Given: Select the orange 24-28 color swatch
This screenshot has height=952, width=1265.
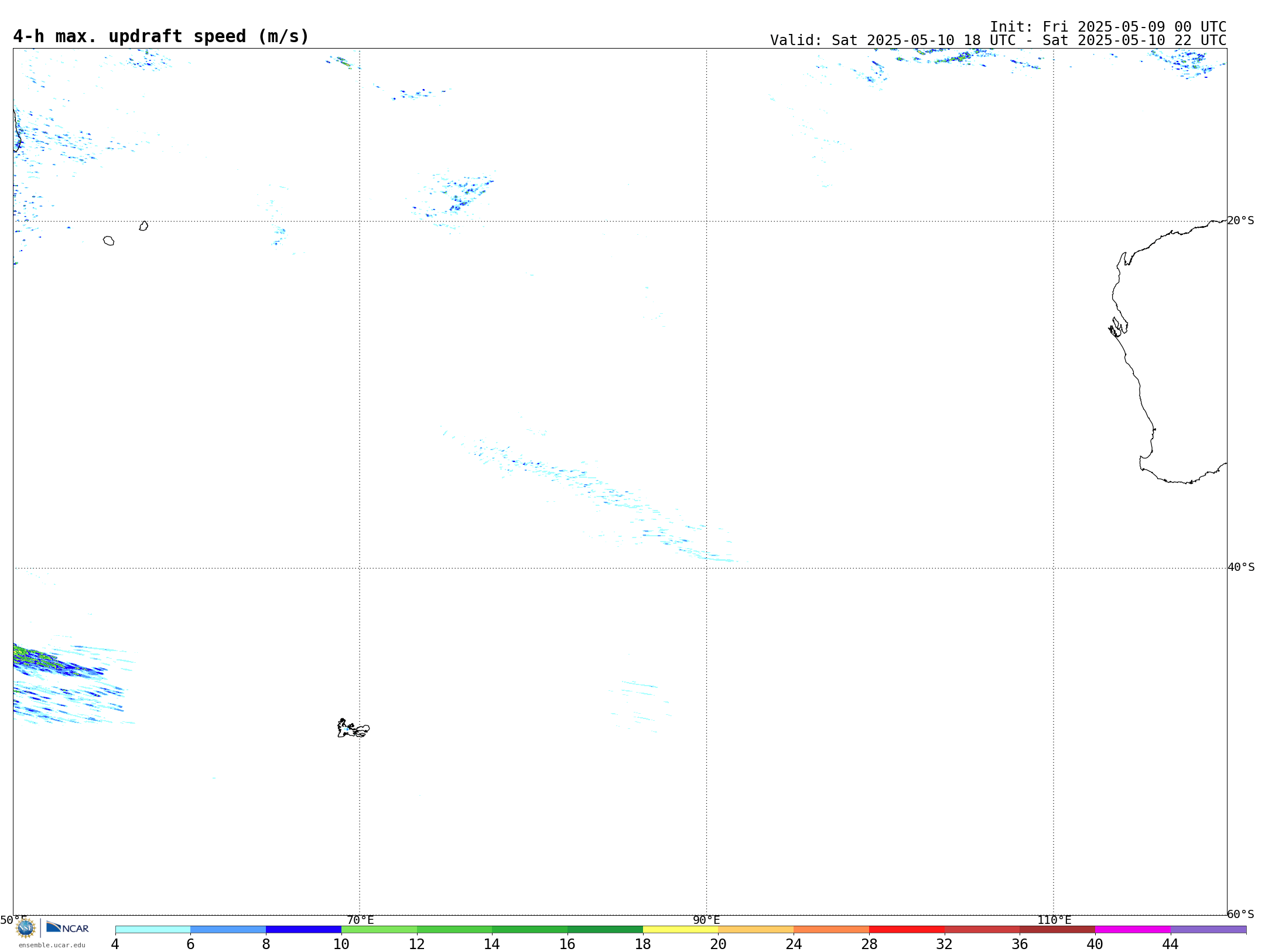Looking at the screenshot, I should (832, 929).
